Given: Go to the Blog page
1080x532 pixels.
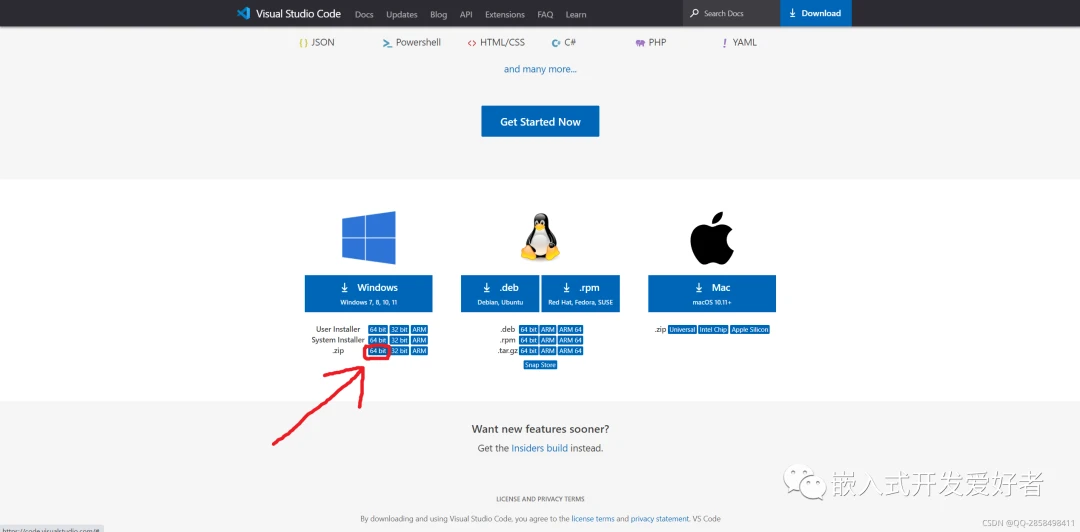Looking at the screenshot, I should (439, 14).
